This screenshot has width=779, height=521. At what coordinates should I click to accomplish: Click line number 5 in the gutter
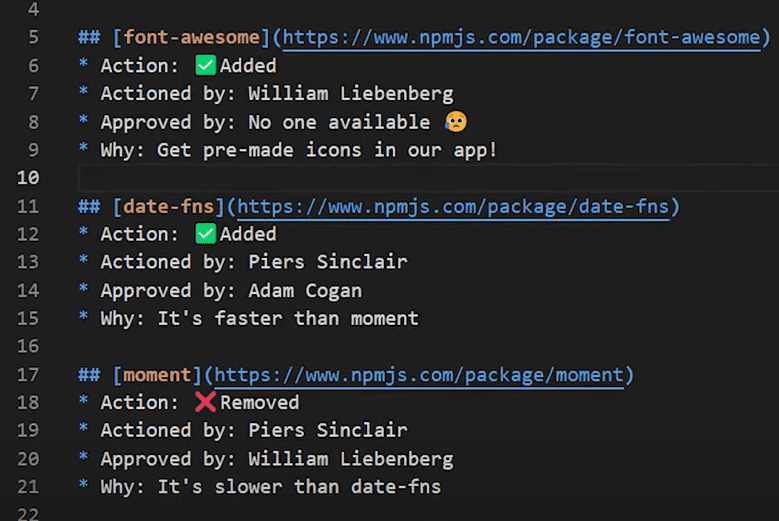(x=33, y=38)
